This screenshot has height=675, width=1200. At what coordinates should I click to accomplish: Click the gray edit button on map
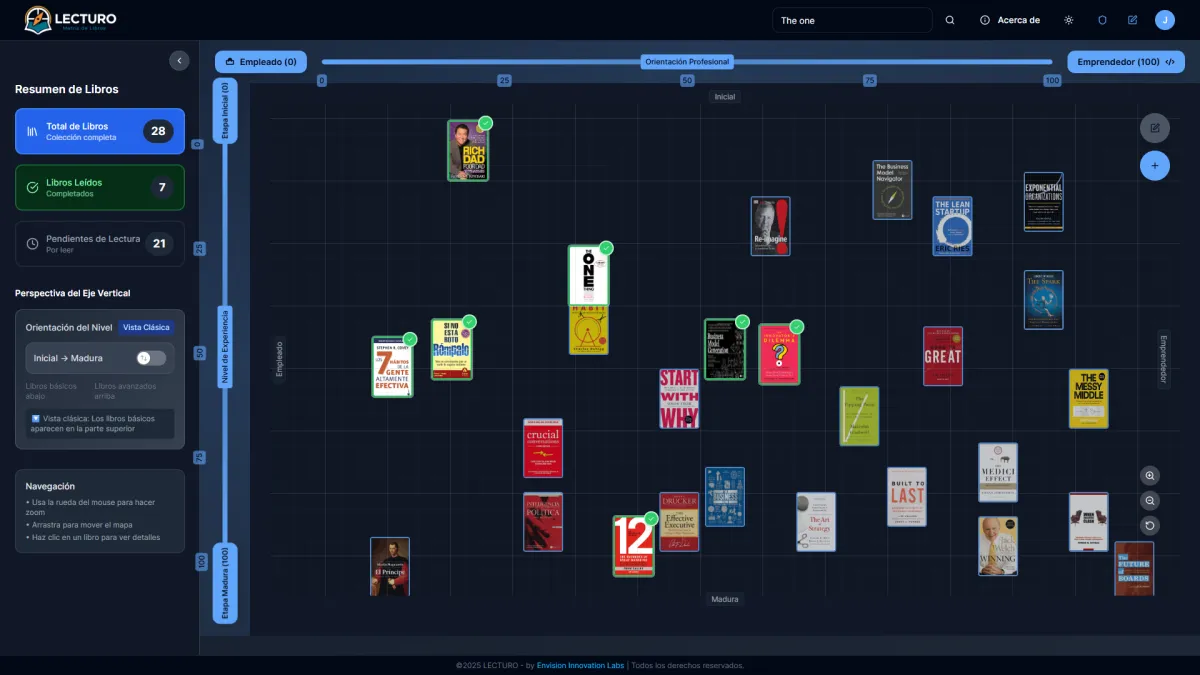point(1155,127)
